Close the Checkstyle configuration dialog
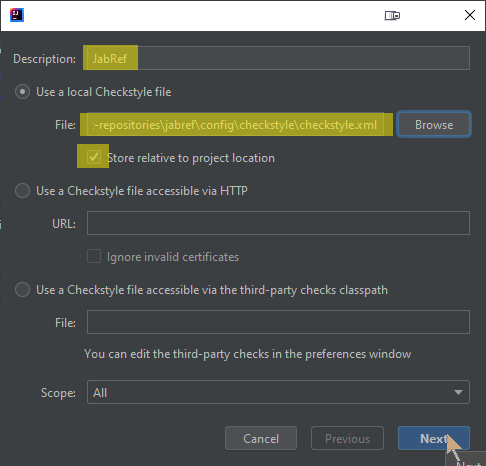This screenshot has height=466, width=486. (470, 15)
